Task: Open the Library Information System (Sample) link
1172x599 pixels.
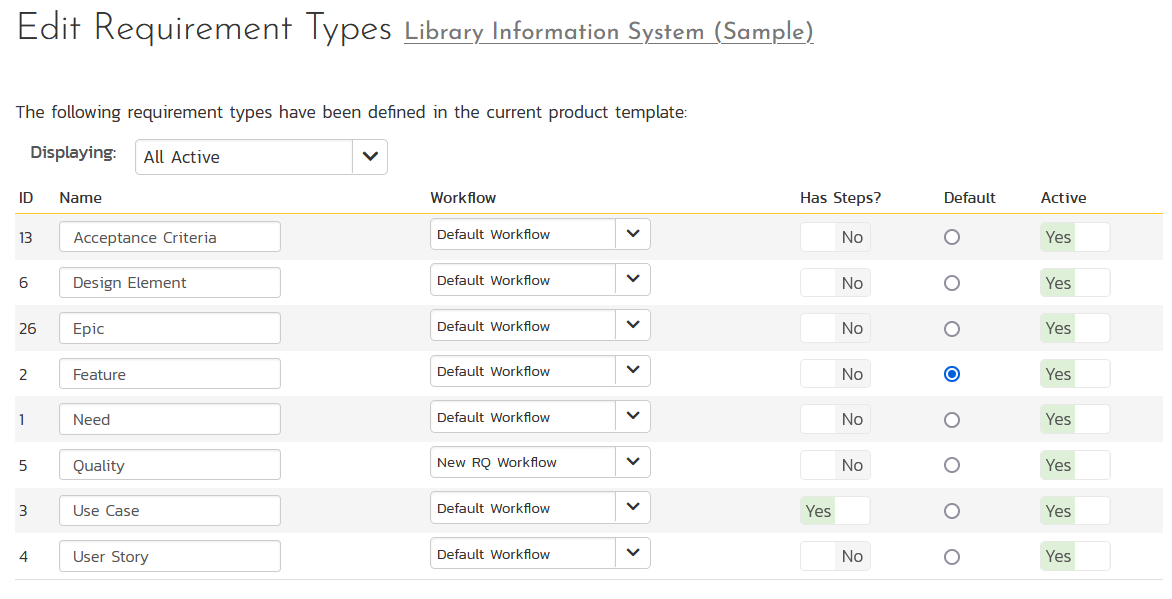Action: point(608,32)
